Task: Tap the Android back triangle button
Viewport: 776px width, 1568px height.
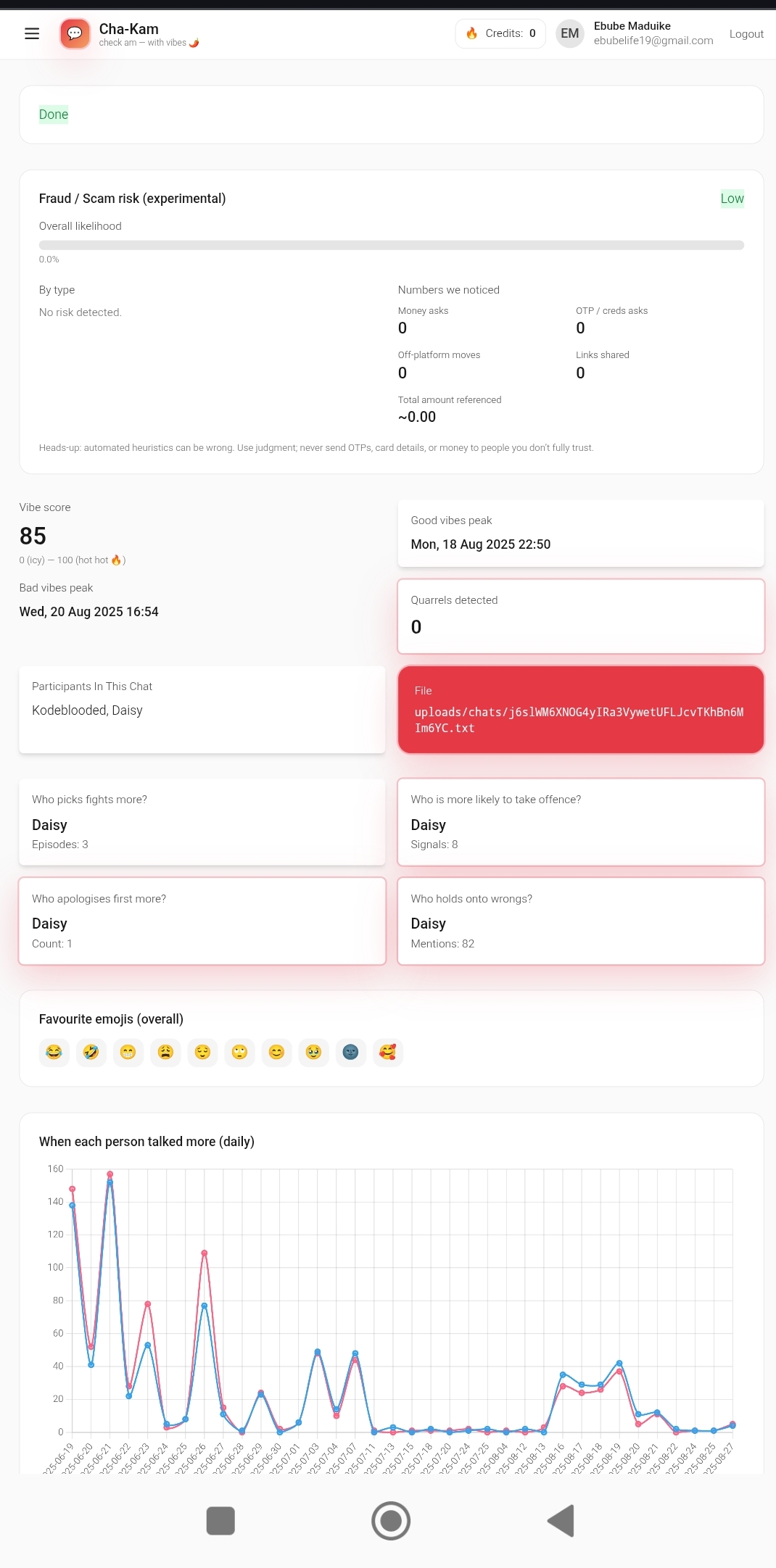Action: [561, 1520]
